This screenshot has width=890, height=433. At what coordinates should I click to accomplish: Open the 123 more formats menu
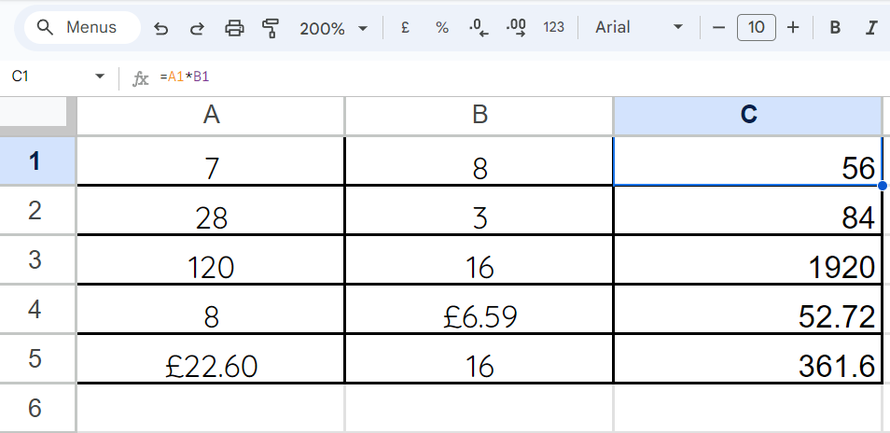tap(553, 27)
